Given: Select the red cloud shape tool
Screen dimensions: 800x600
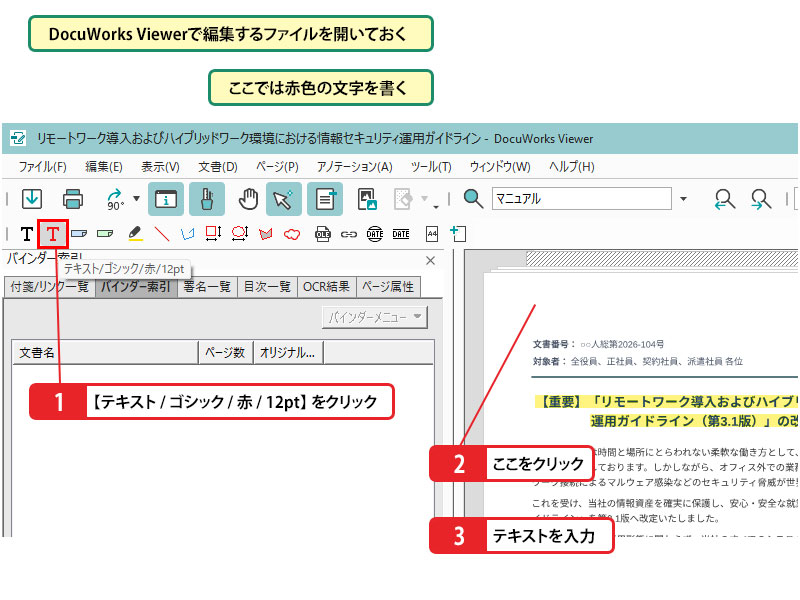Looking at the screenshot, I should click(292, 234).
